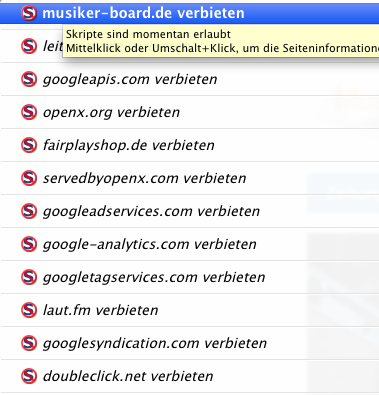This screenshot has height=395, width=379.
Task: Click the forbid icon beside fairplayshop.de
Action: [29, 145]
